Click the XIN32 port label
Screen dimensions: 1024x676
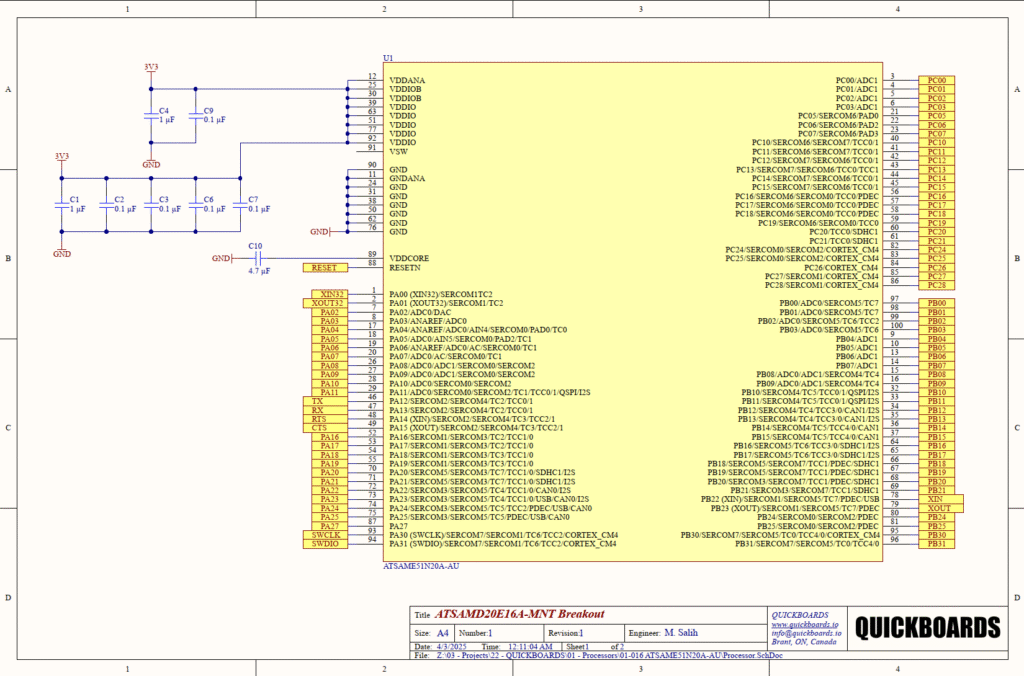327,294
